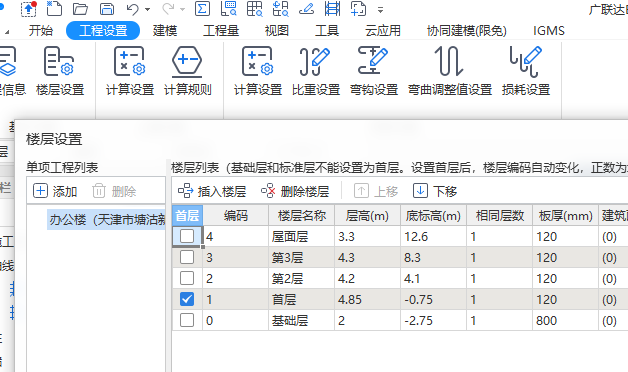Open the 视图 tab

277,30
